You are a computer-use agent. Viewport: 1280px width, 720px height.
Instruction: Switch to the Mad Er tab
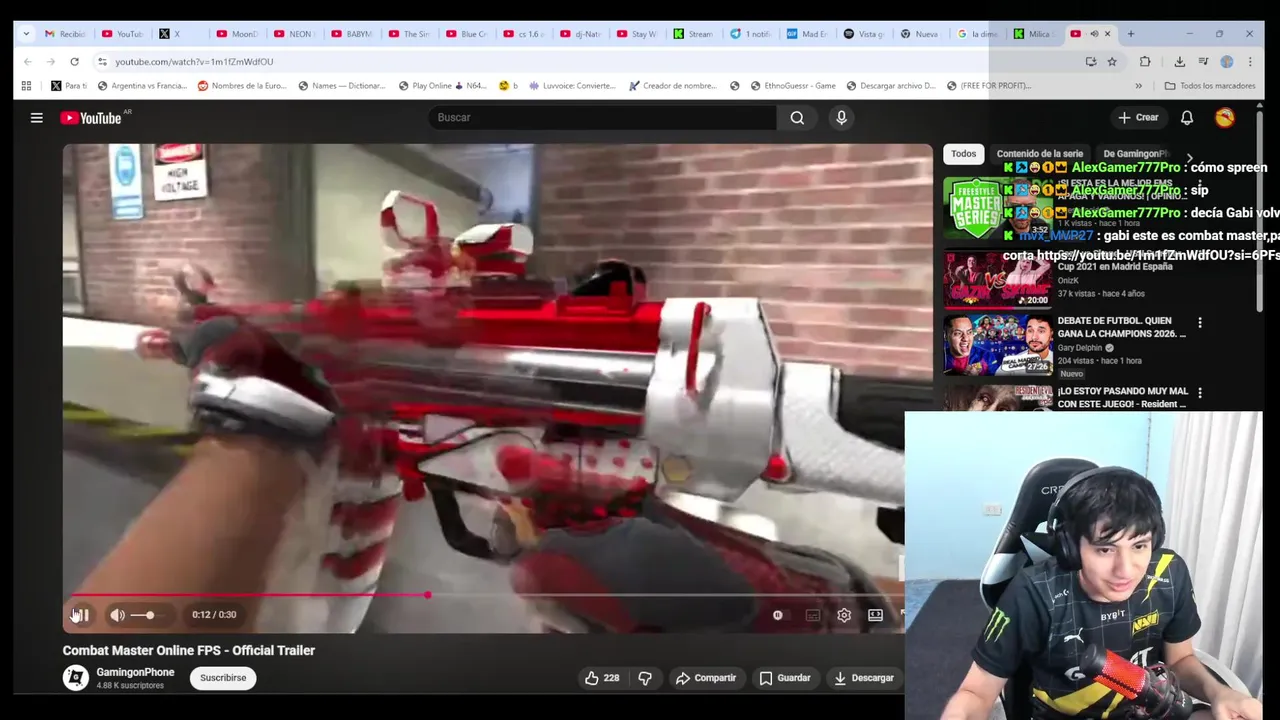[807, 34]
